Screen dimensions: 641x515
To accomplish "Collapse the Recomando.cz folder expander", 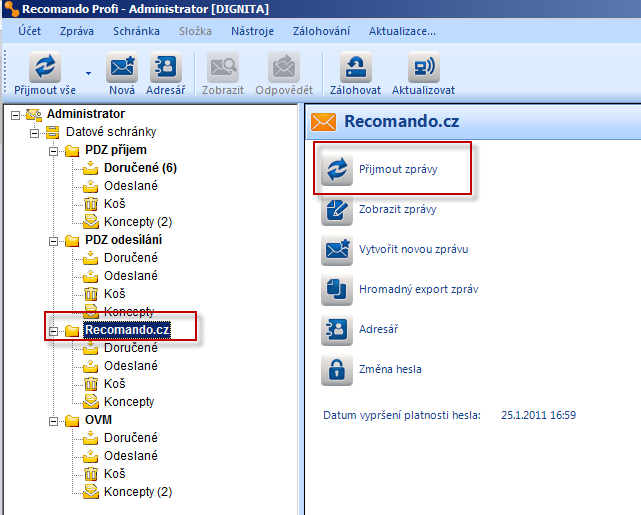I will pos(53,331).
